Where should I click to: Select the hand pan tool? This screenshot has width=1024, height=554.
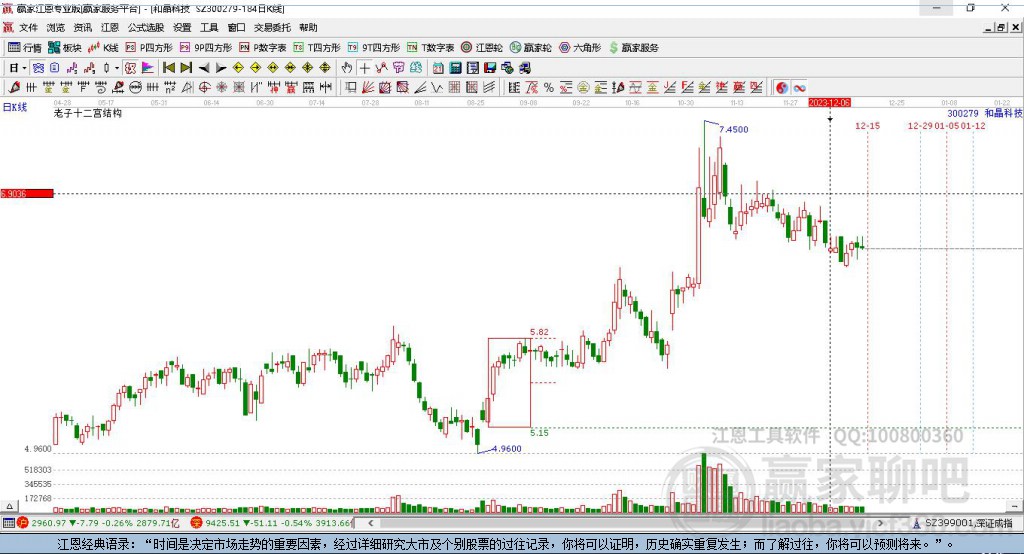[346, 68]
